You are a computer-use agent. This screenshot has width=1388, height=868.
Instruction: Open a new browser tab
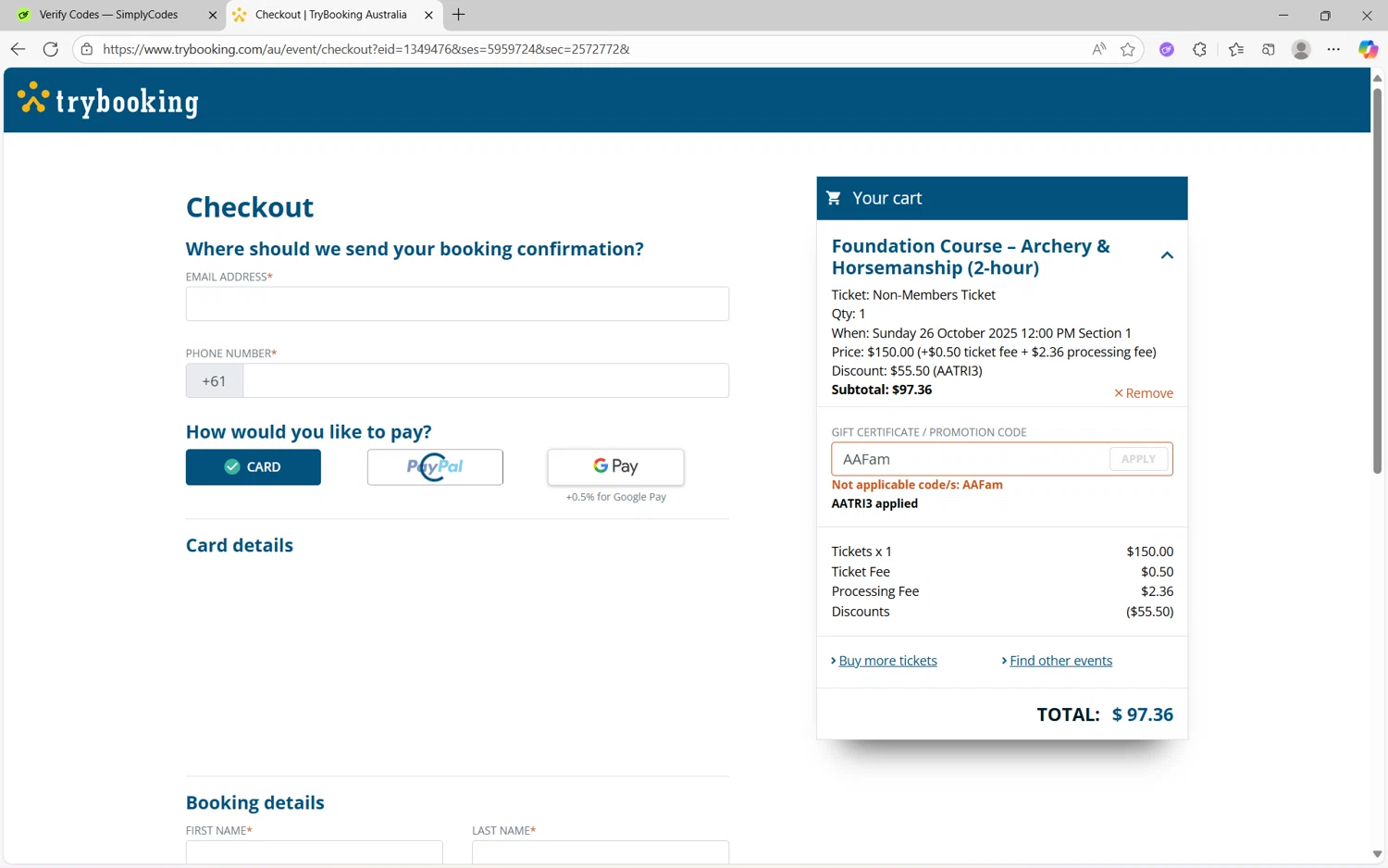point(459,15)
